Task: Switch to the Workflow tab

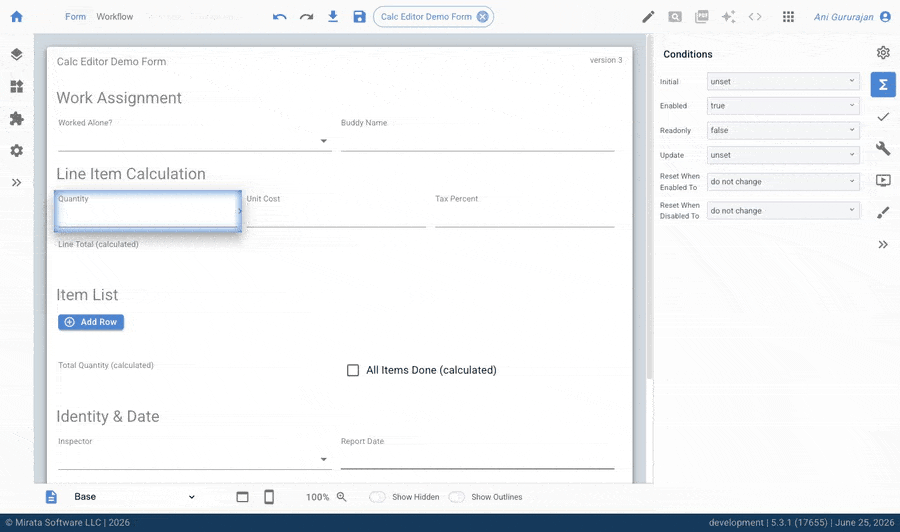Action: point(115,17)
